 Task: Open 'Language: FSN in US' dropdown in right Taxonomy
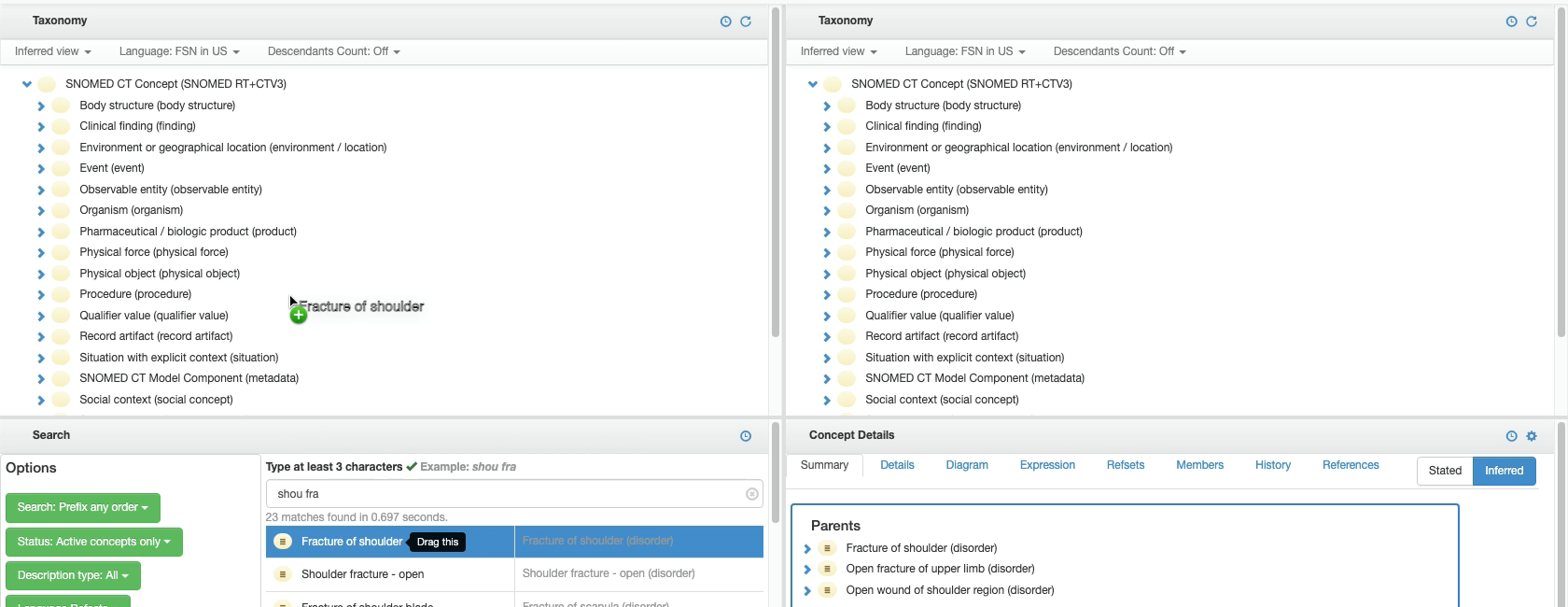point(965,51)
